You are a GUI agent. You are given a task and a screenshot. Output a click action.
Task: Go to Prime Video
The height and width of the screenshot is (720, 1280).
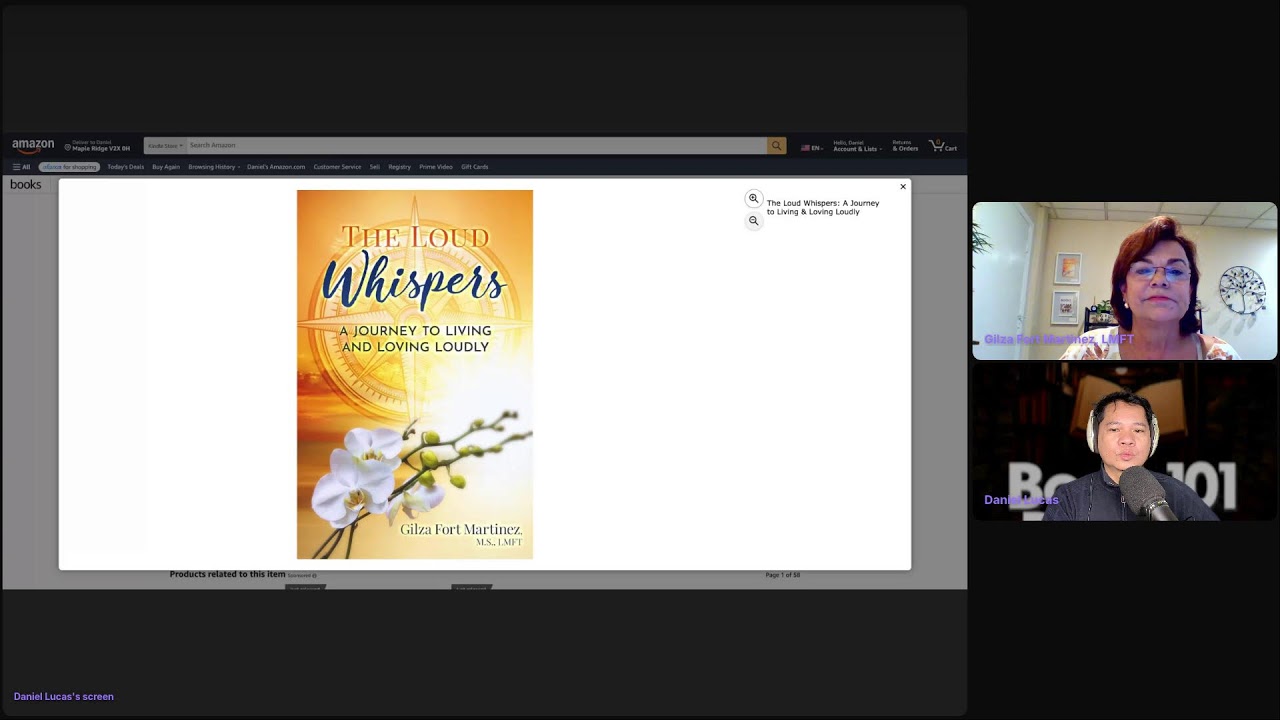[436, 167]
